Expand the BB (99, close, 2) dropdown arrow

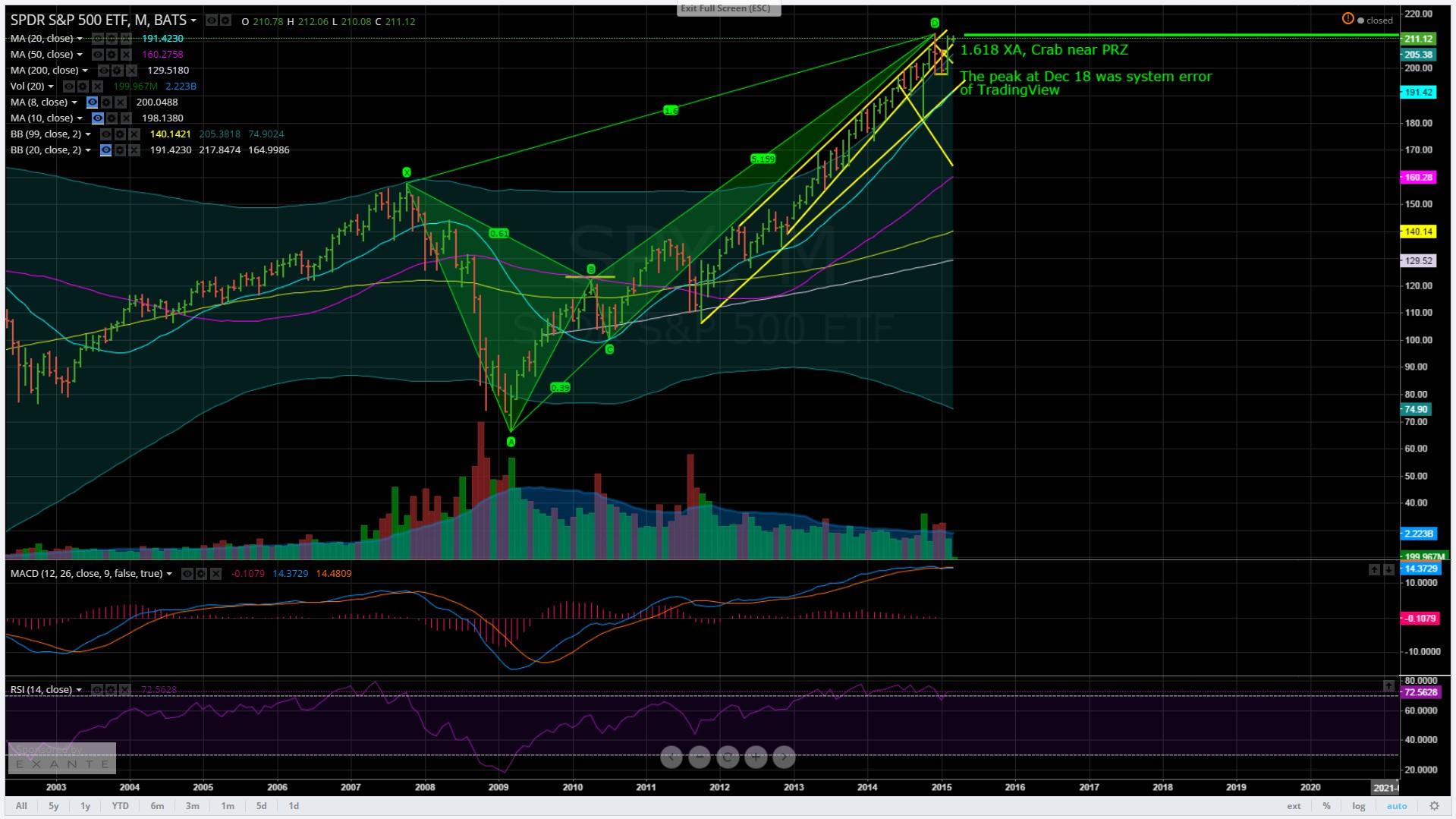[88, 134]
